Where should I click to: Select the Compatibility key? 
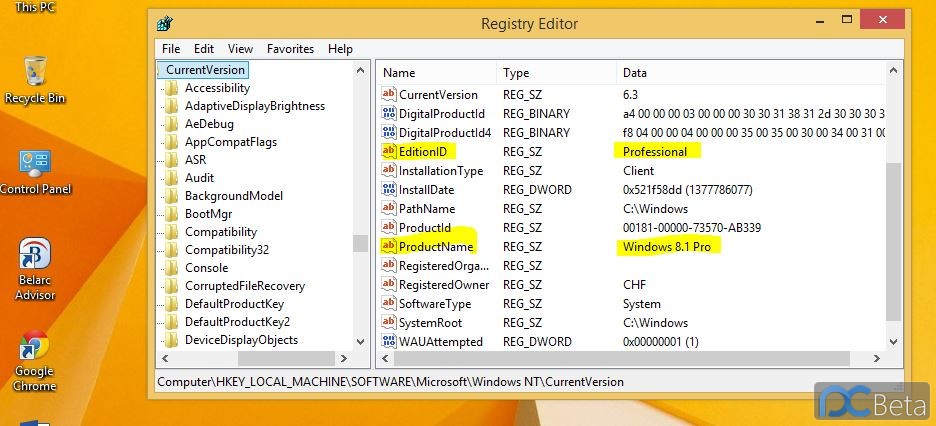(221, 232)
